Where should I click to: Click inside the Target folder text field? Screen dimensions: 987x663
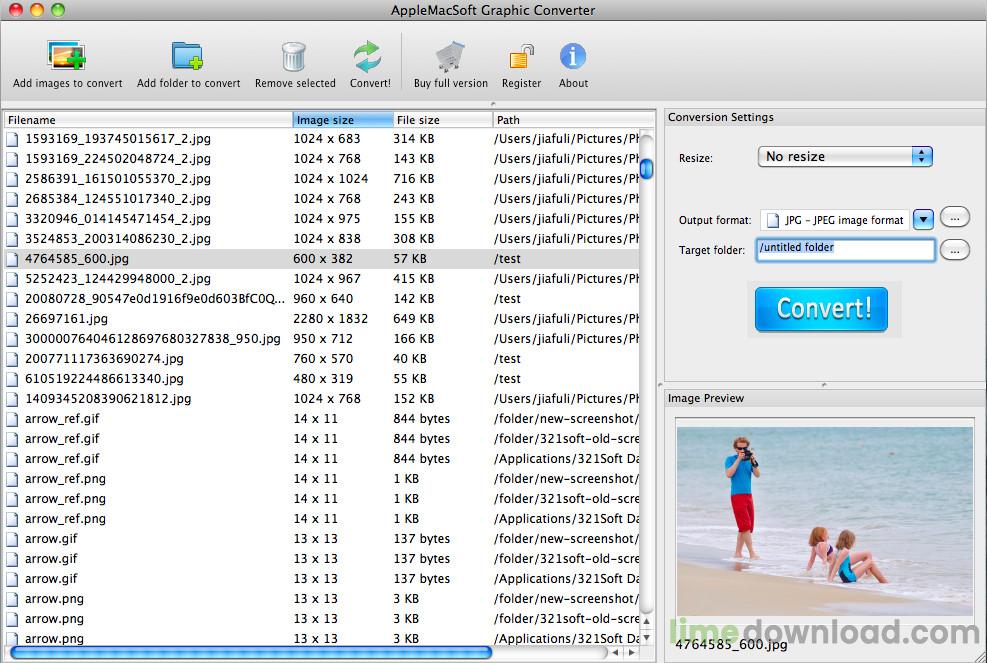840,247
